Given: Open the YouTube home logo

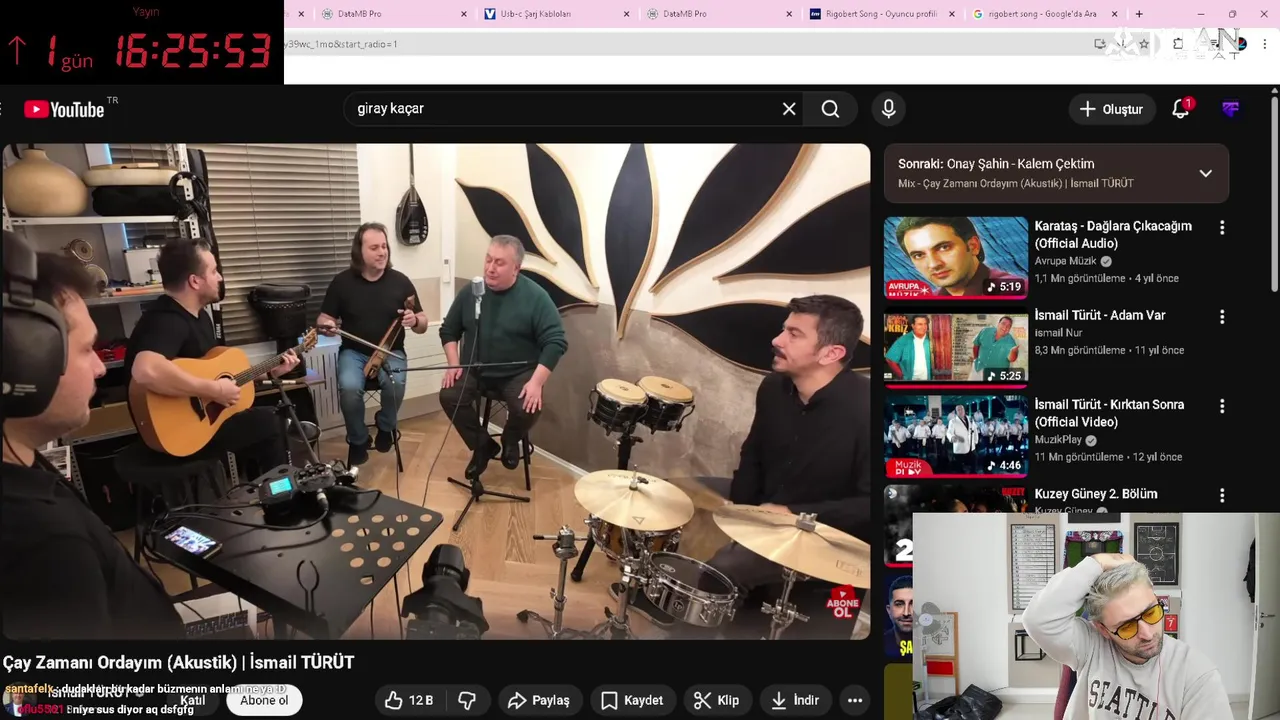Looking at the screenshot, I should [65, 109].
